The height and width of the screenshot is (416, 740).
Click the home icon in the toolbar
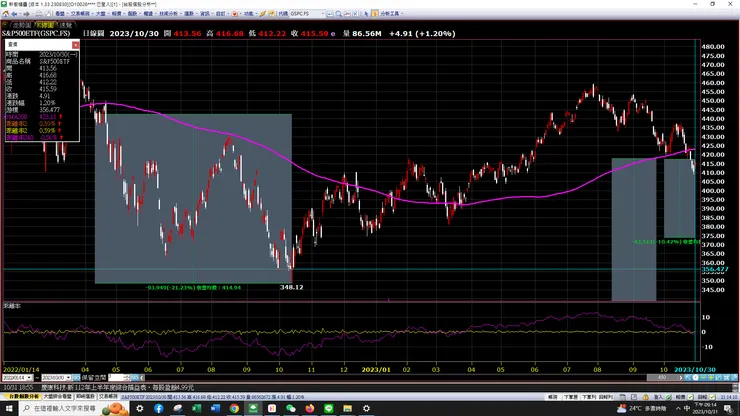6,14
